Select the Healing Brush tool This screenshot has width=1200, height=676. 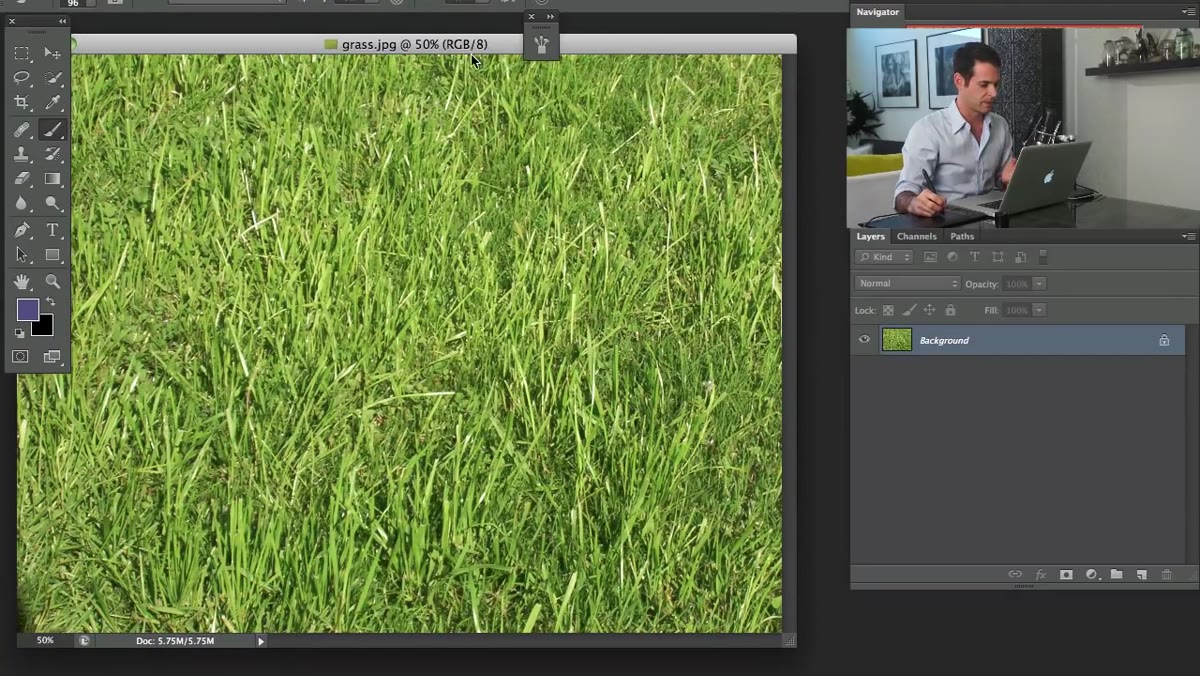pos(22,129)
